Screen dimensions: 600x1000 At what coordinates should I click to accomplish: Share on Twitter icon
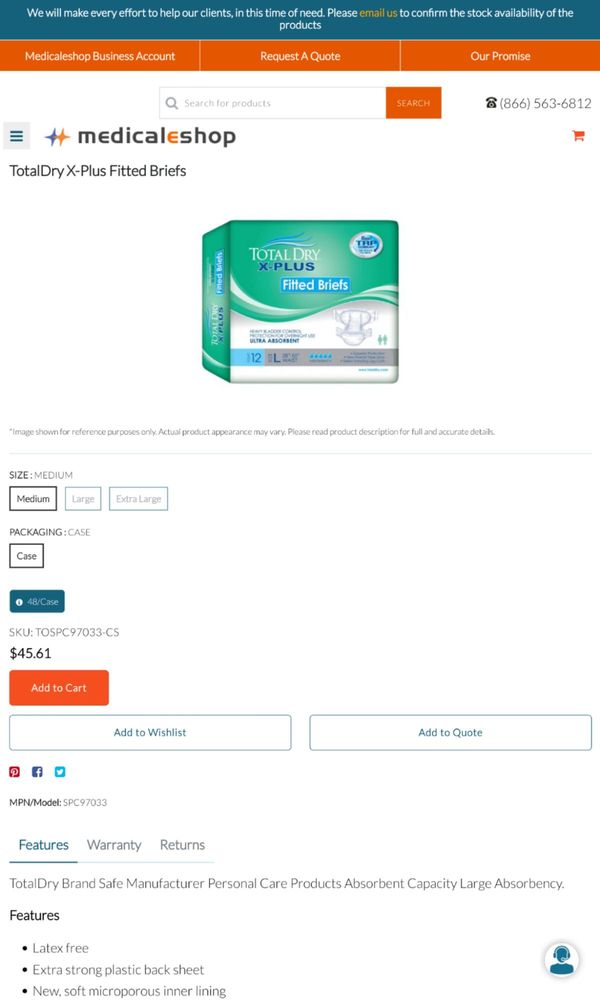tap(60, 772)
